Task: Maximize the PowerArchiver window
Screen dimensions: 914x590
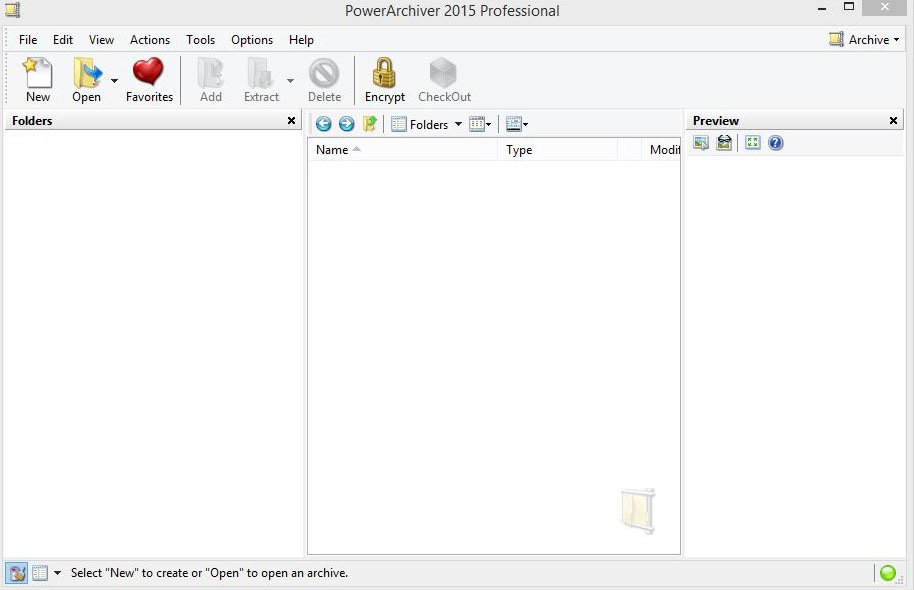Action: 849,7
